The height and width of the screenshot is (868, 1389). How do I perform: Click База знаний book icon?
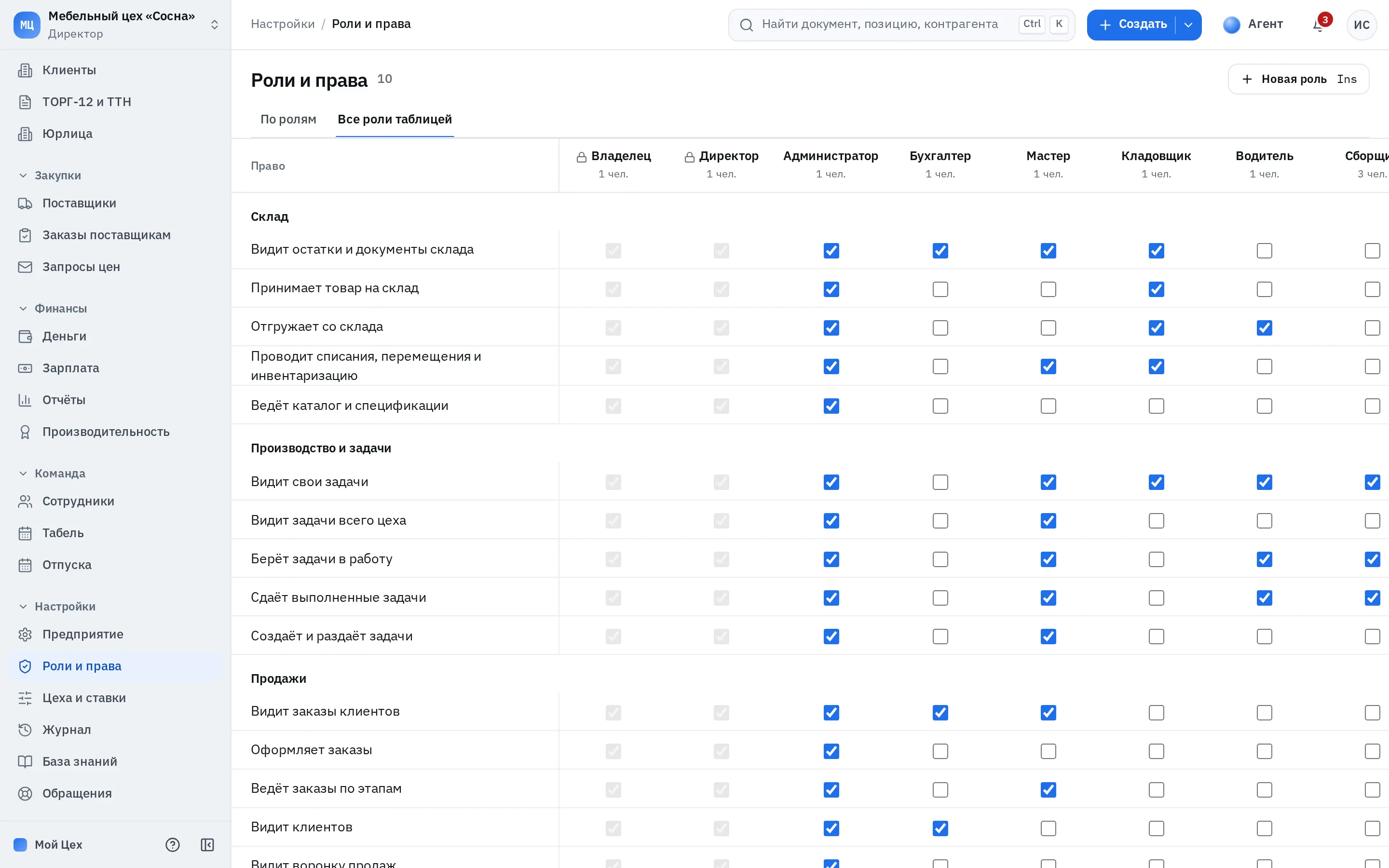[x=25, y=762]
